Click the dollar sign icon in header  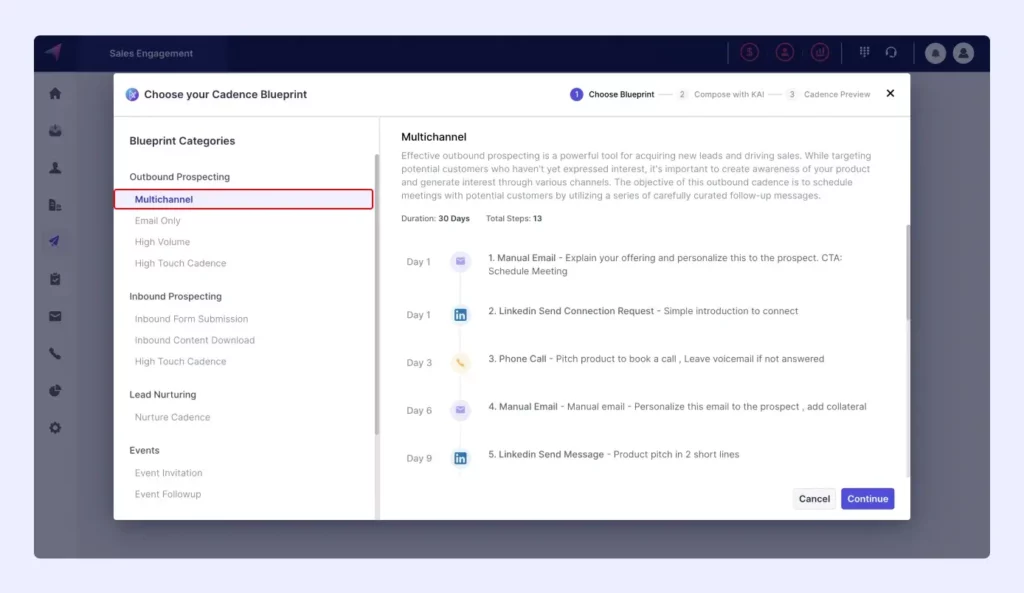pyautogui.click(x=750, y=52)
